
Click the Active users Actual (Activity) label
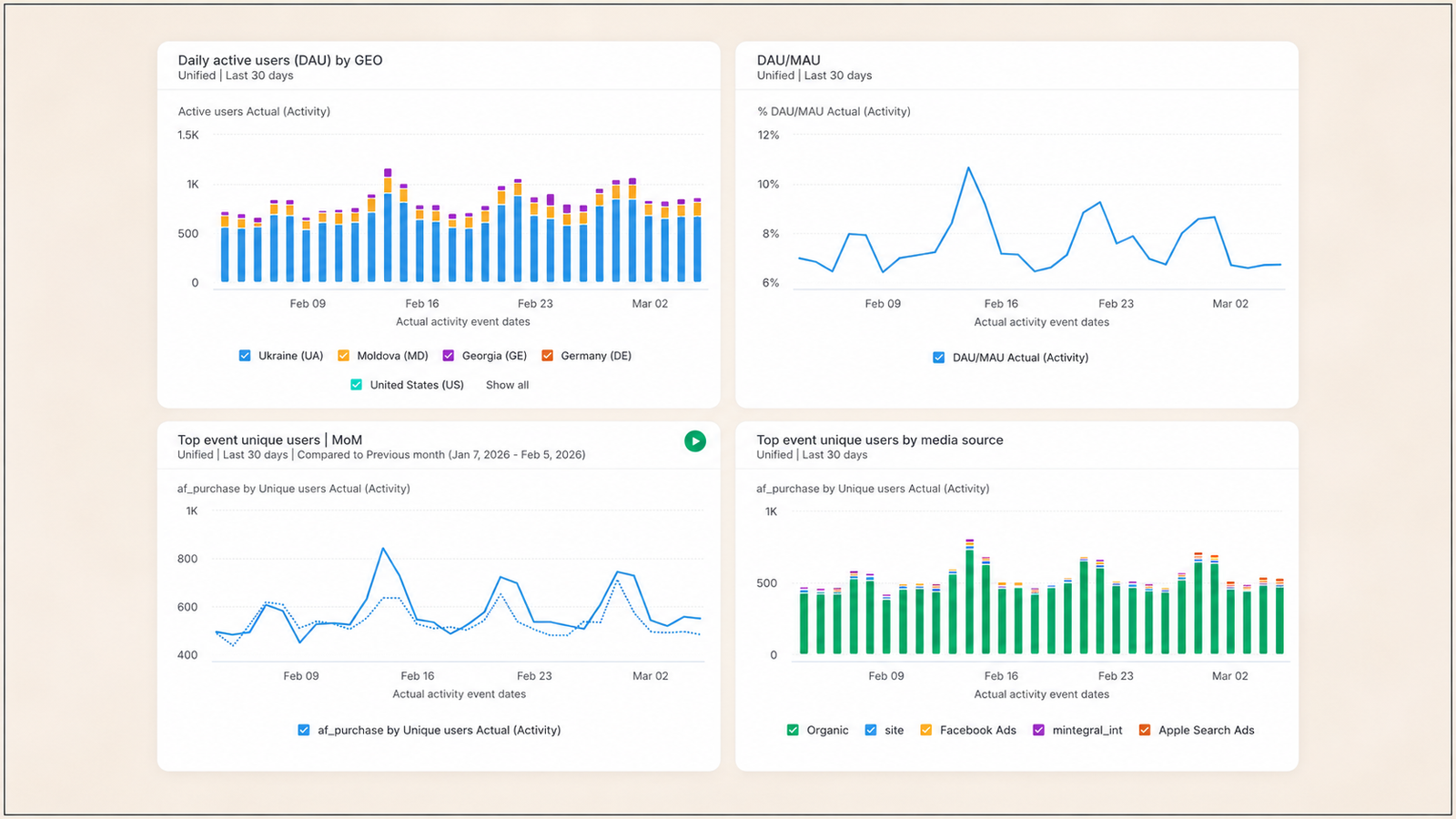click(x=254, y=111)
